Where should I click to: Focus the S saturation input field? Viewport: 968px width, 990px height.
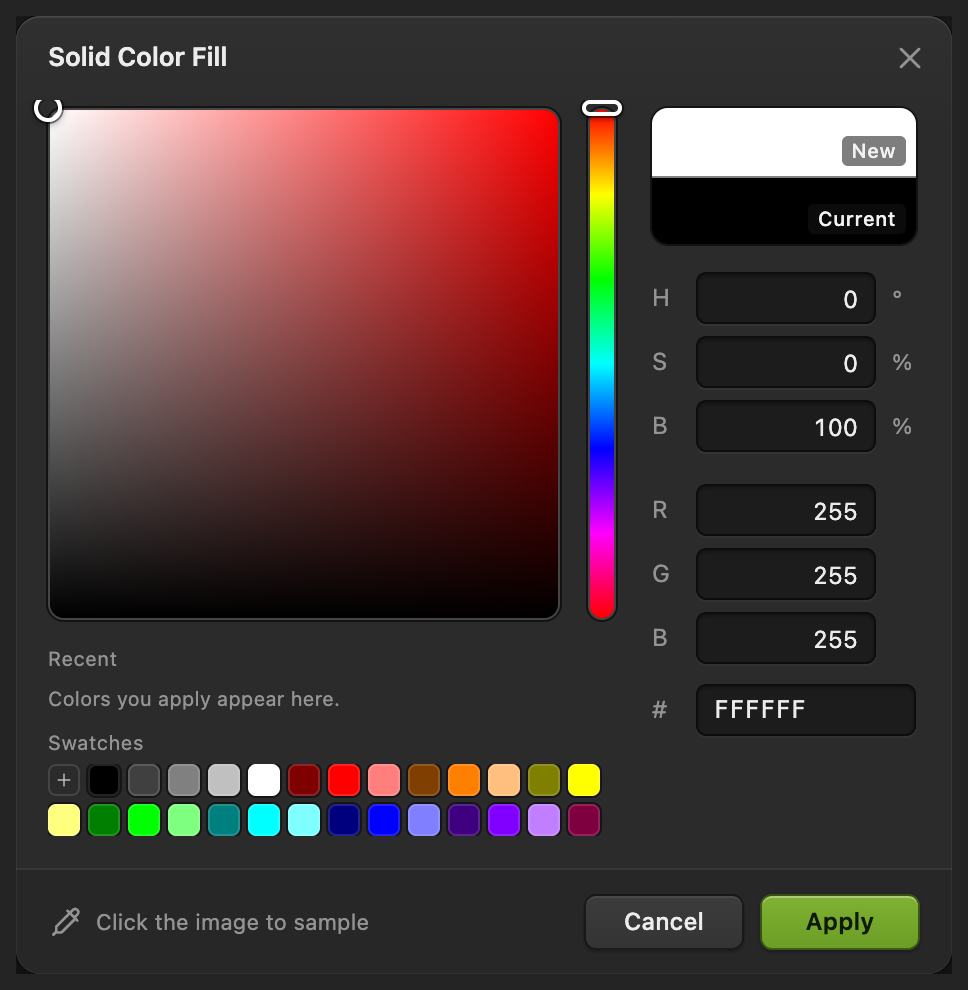(x=786, y=362)
